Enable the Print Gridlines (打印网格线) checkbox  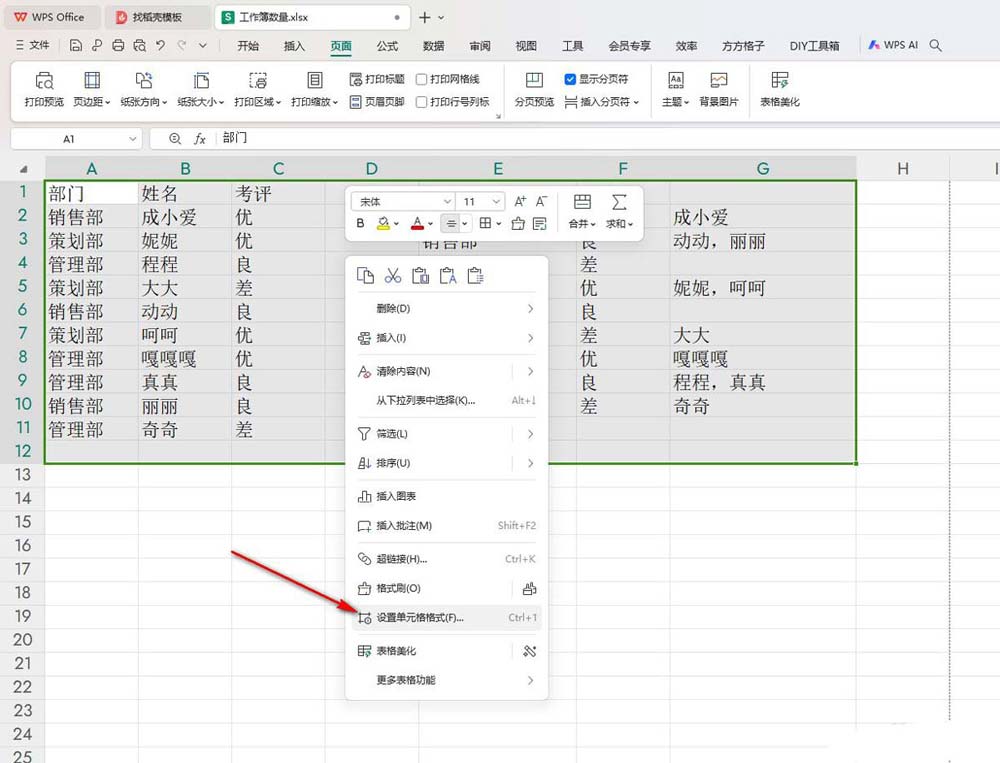[422, 79]
